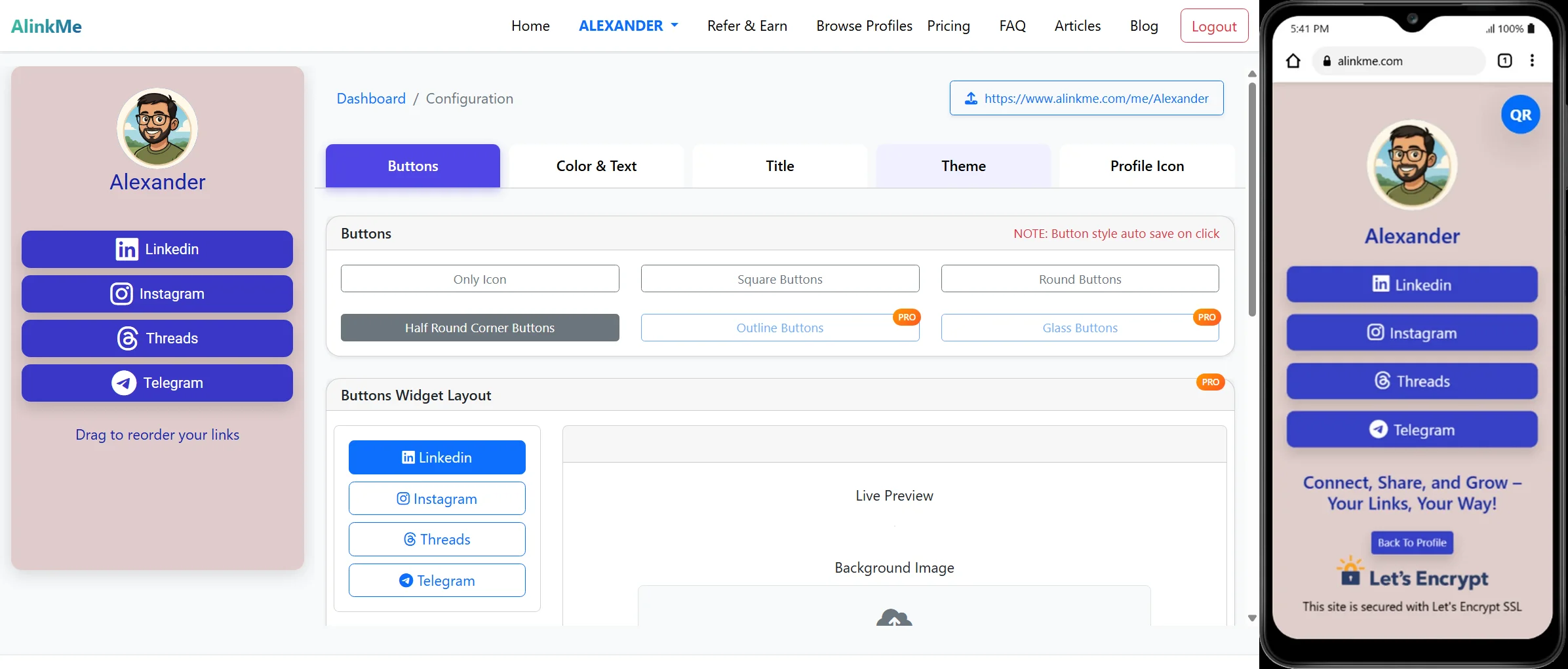Click the Telegram icon on the sidebar Telegram button
1568x669 pixels.
(x=123, y=383)
